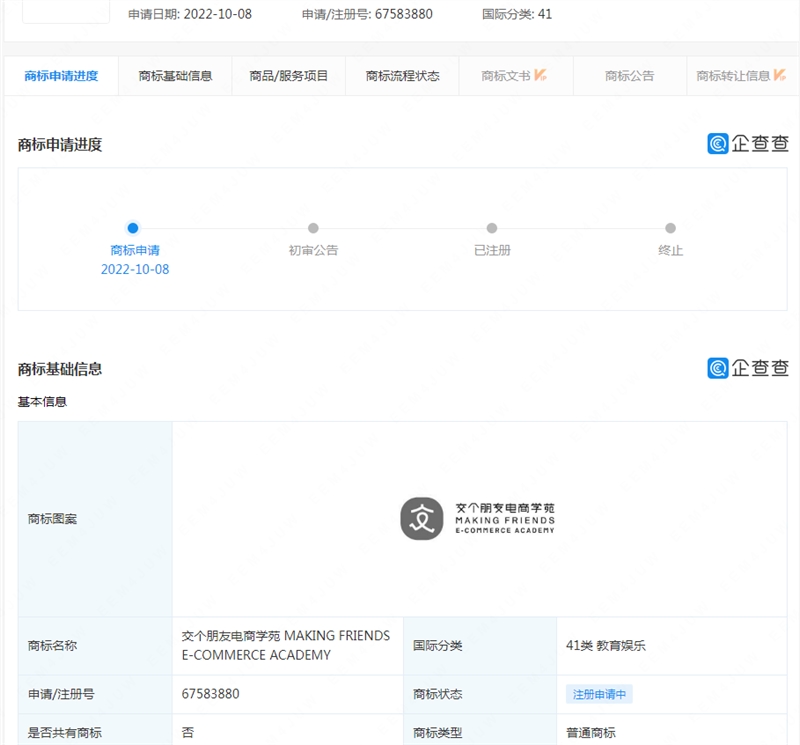Screen dimensions: 800x745
Task: Click the 商标名称 row label
Action: coord(53,645)
